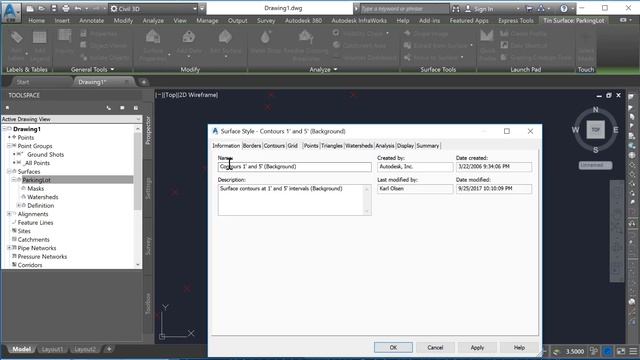
Task: Expand the Definition tree node
Action: [18, 205]
